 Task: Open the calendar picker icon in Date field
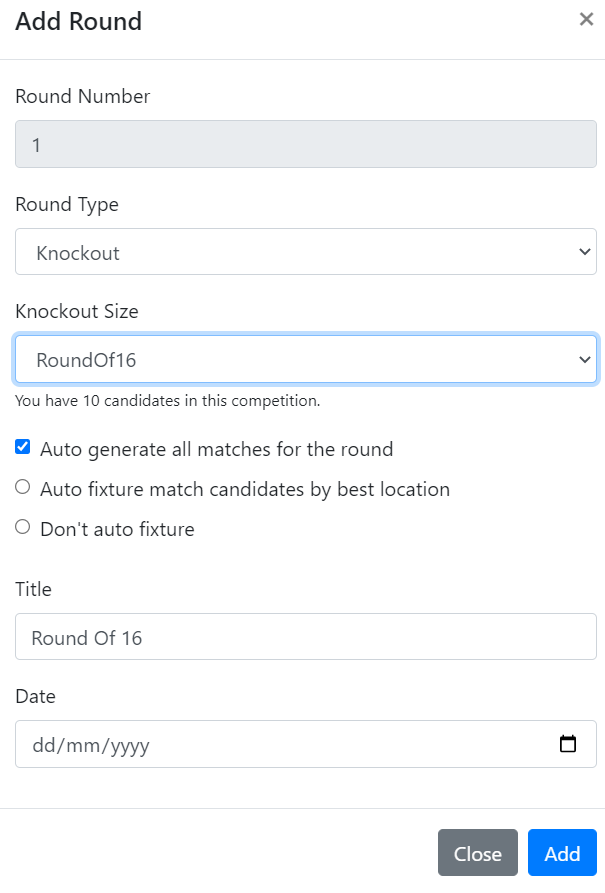tap(567, 744)
